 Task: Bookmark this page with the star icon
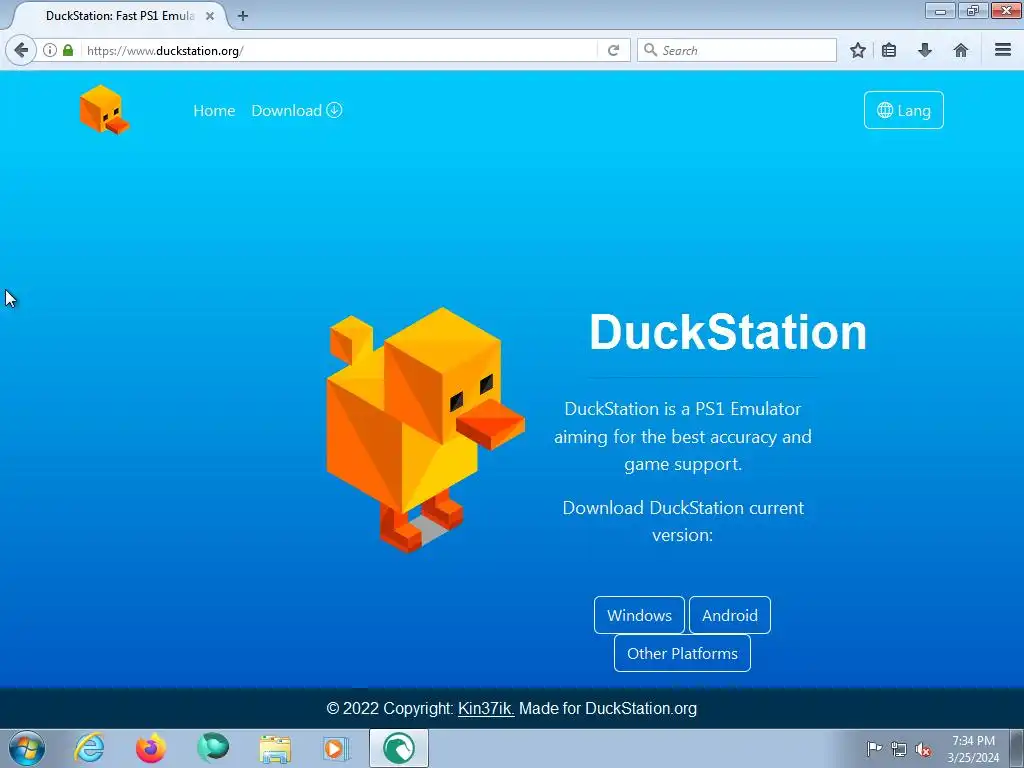tap(857, 50)
